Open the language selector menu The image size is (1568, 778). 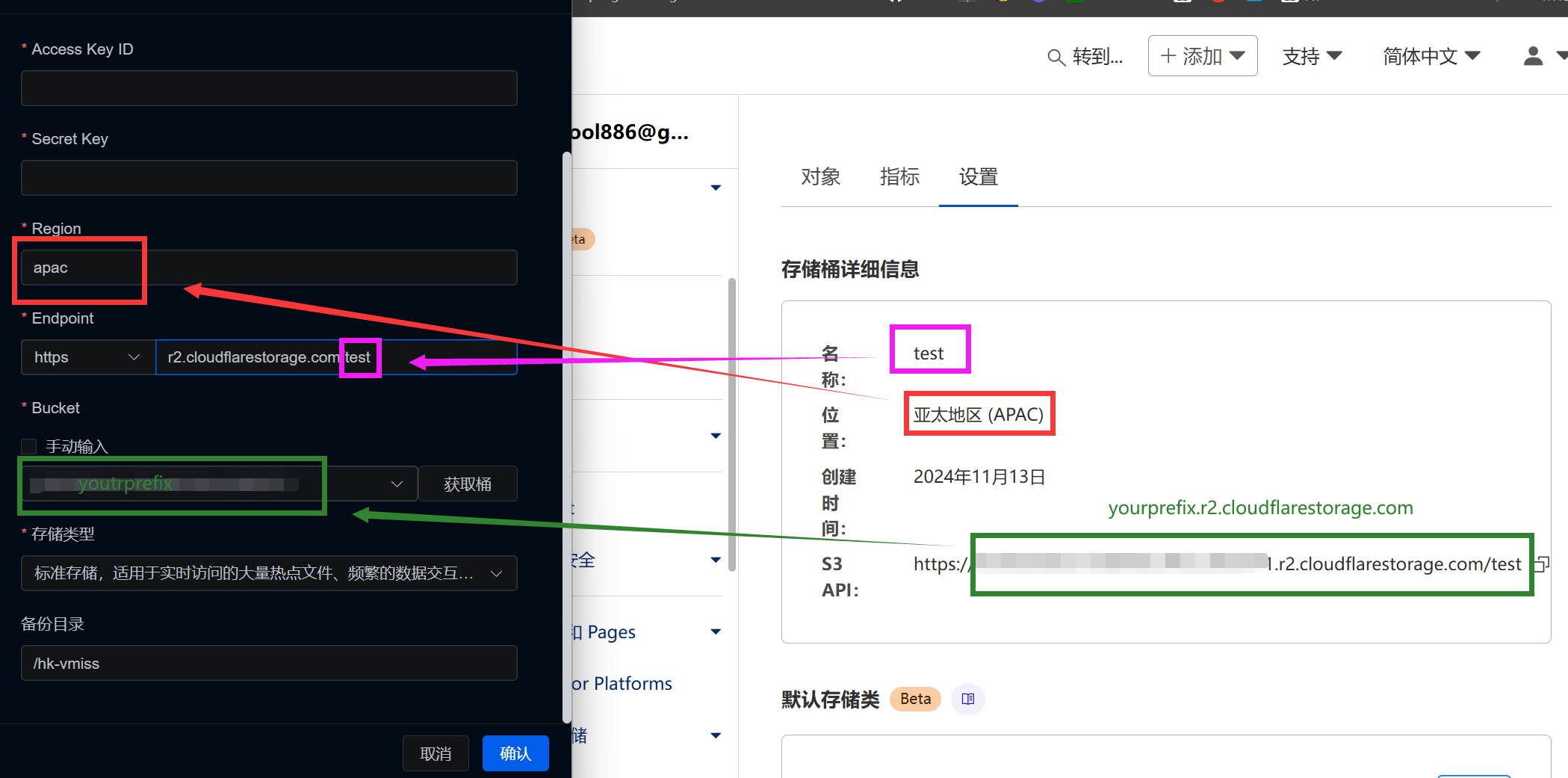point(1431,56)
